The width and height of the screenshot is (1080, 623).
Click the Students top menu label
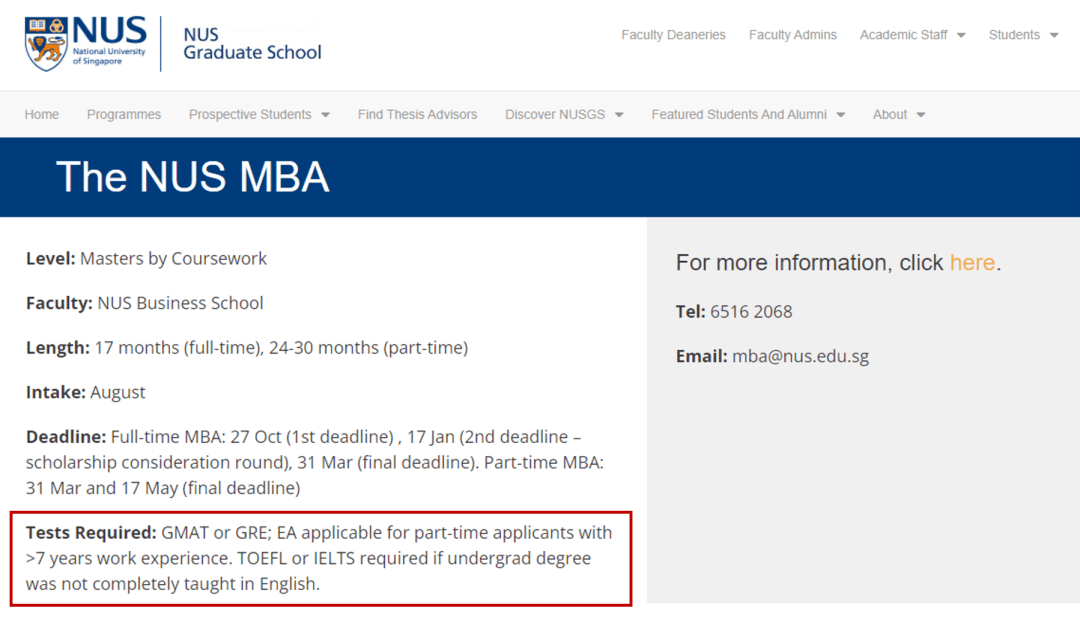[x=1015, y=34]
